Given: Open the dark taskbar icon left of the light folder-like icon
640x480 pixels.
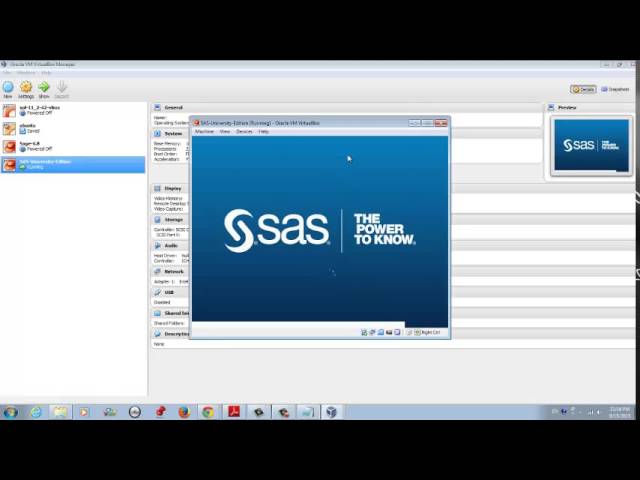Looking at the screenshot, I should click(x=283, y=412).
